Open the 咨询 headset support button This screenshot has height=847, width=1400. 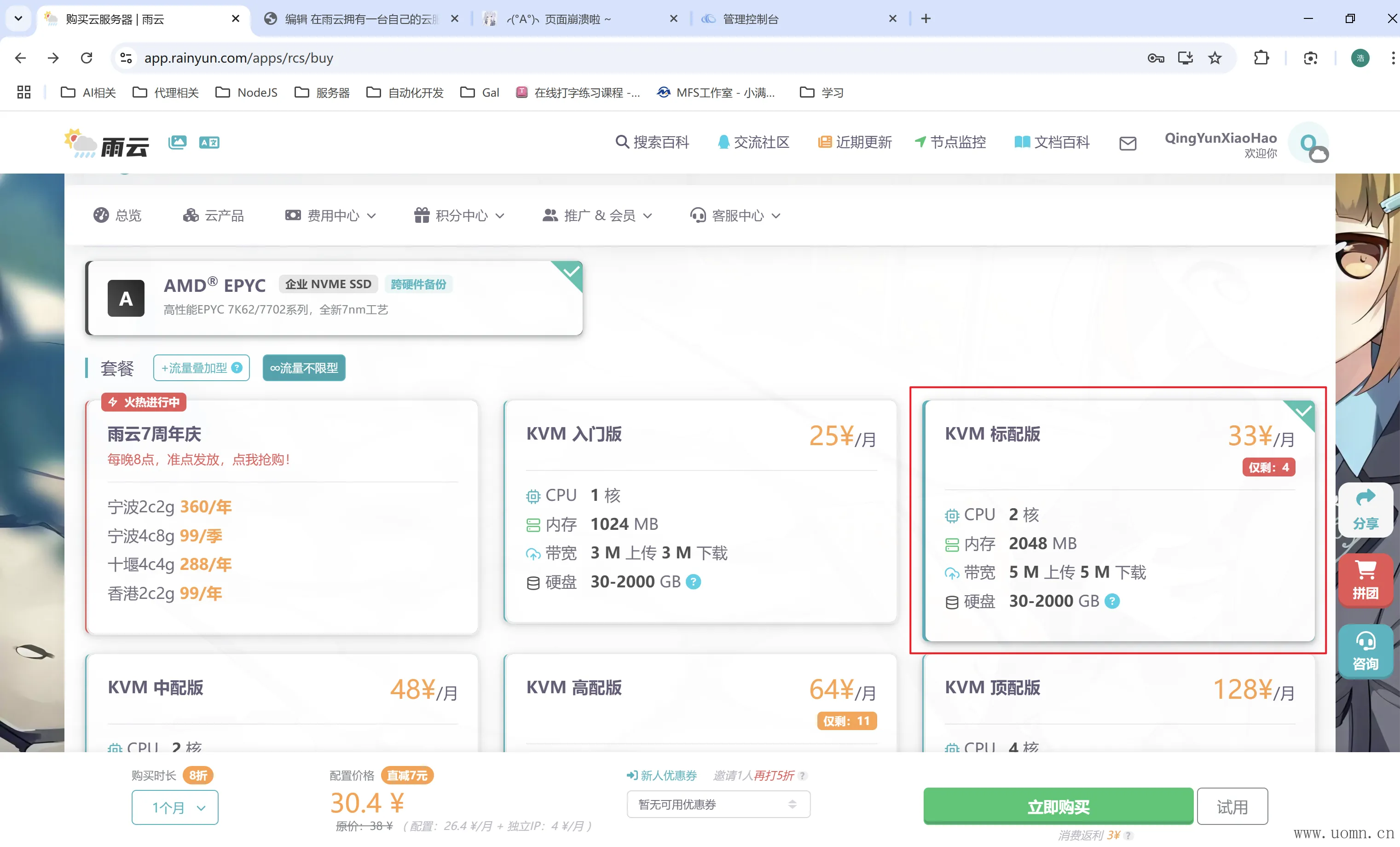pyautogui.click(x=1365, y=651)
